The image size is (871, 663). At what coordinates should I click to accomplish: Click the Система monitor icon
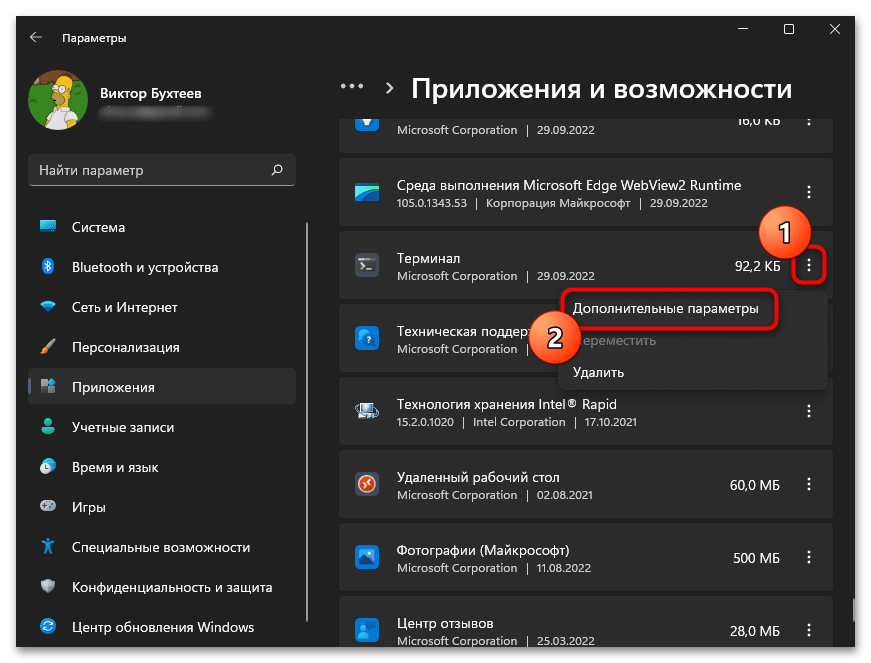click(48, 226)
